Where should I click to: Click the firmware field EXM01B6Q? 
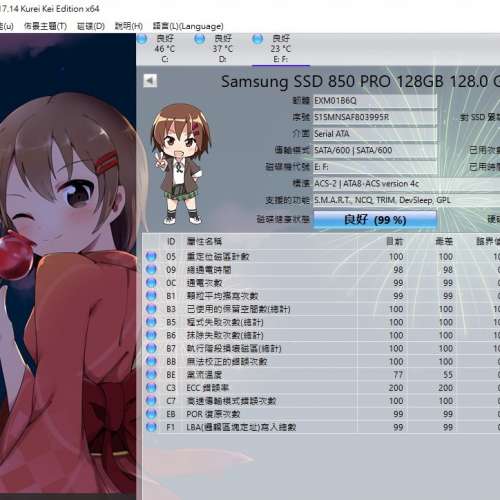[375, 101]
